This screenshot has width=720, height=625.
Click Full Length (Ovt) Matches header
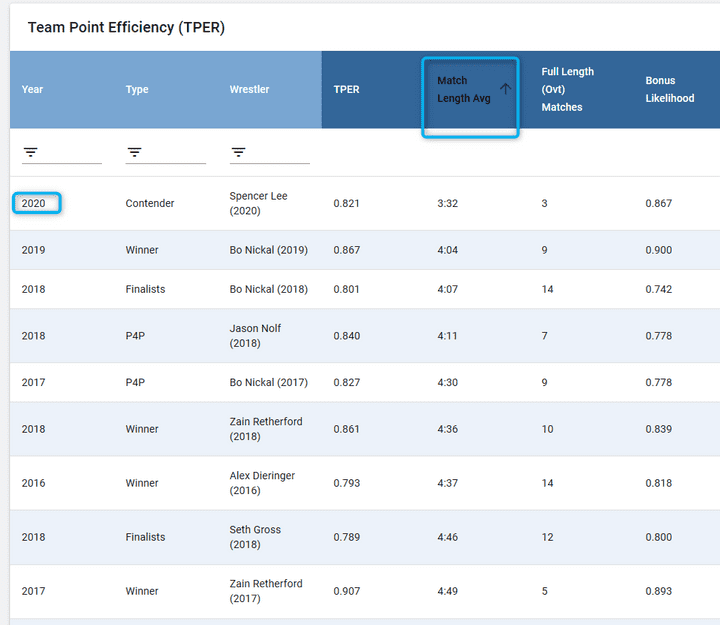click(567, 89)
